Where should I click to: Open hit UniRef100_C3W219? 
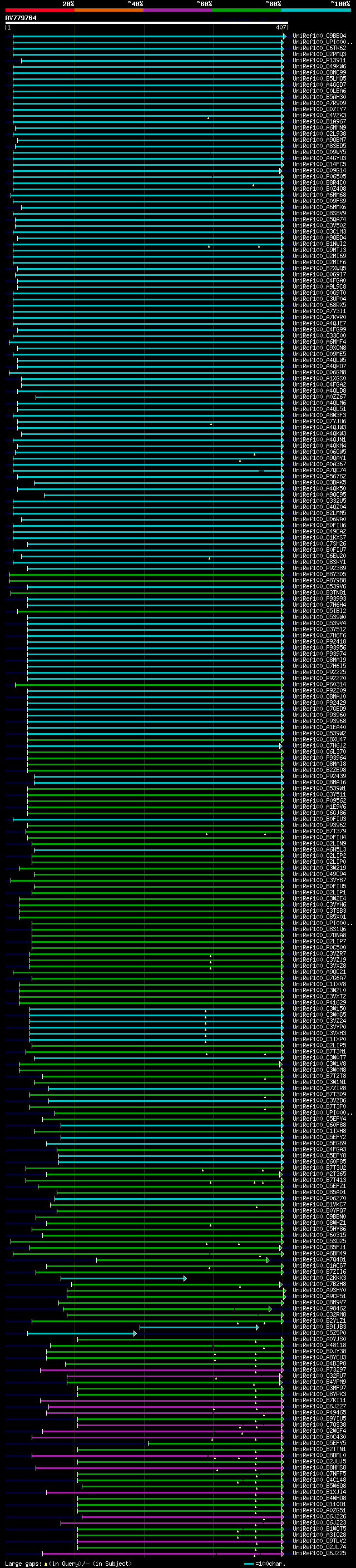pyautogui.click(x=319, y=868)
